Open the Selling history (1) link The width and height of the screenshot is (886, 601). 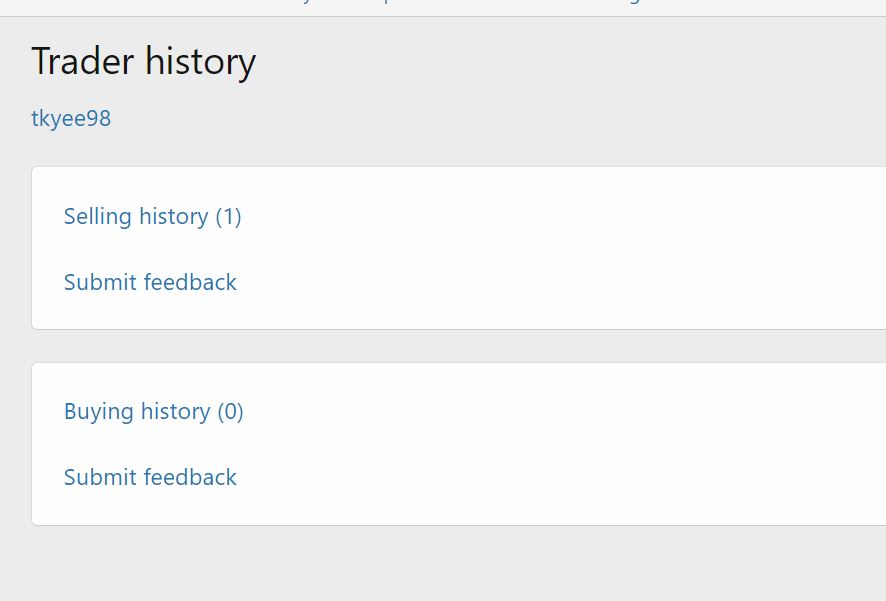152,216
